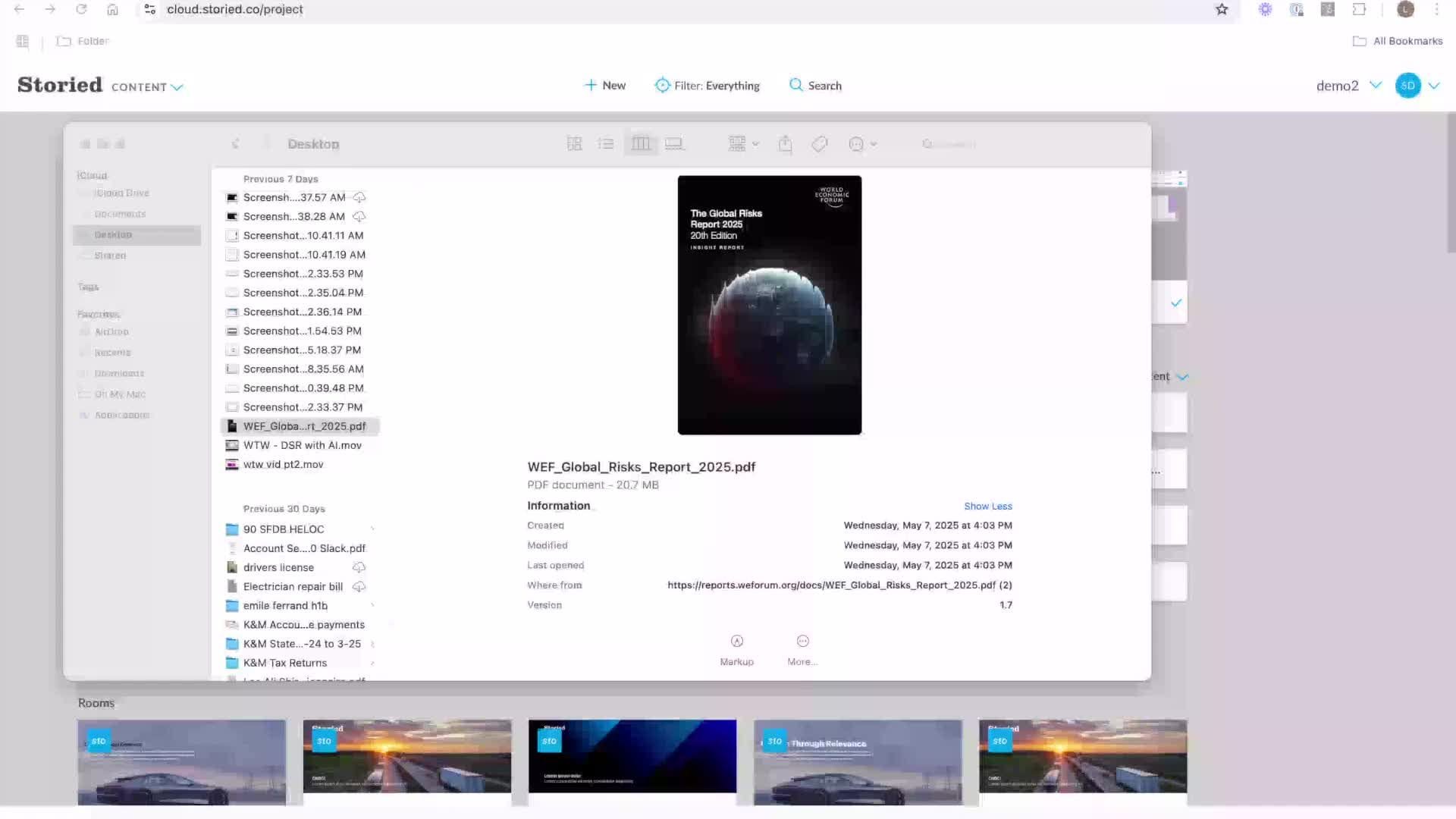Viewport: 1456px width, 819px height.
Task: Open the Search button in header
Action: click(x=815, y=86)
